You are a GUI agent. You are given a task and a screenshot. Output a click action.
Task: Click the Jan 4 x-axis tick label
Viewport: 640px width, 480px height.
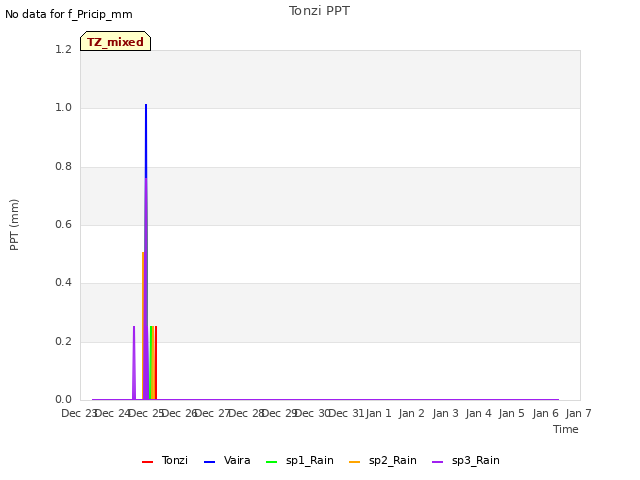click(478, 413)
